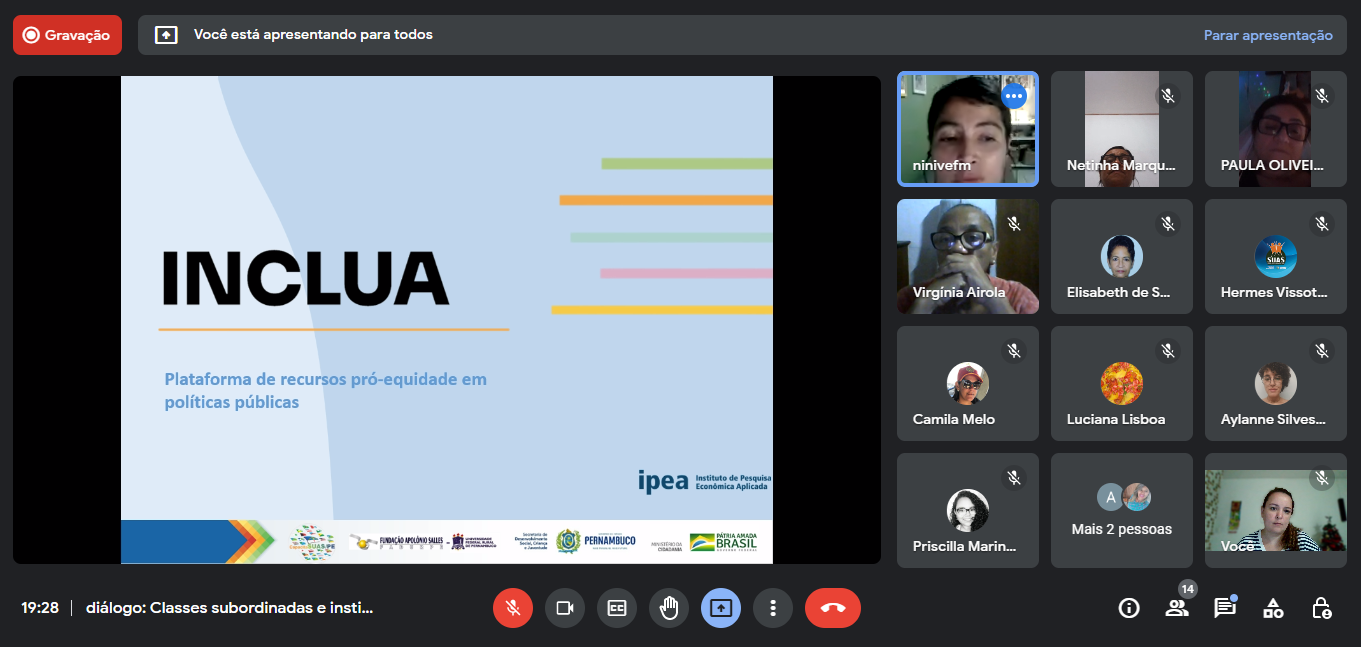Viewport: 1361px width, 647px height.
Task: Toggle the camera on or off
Action: [564, 608]
